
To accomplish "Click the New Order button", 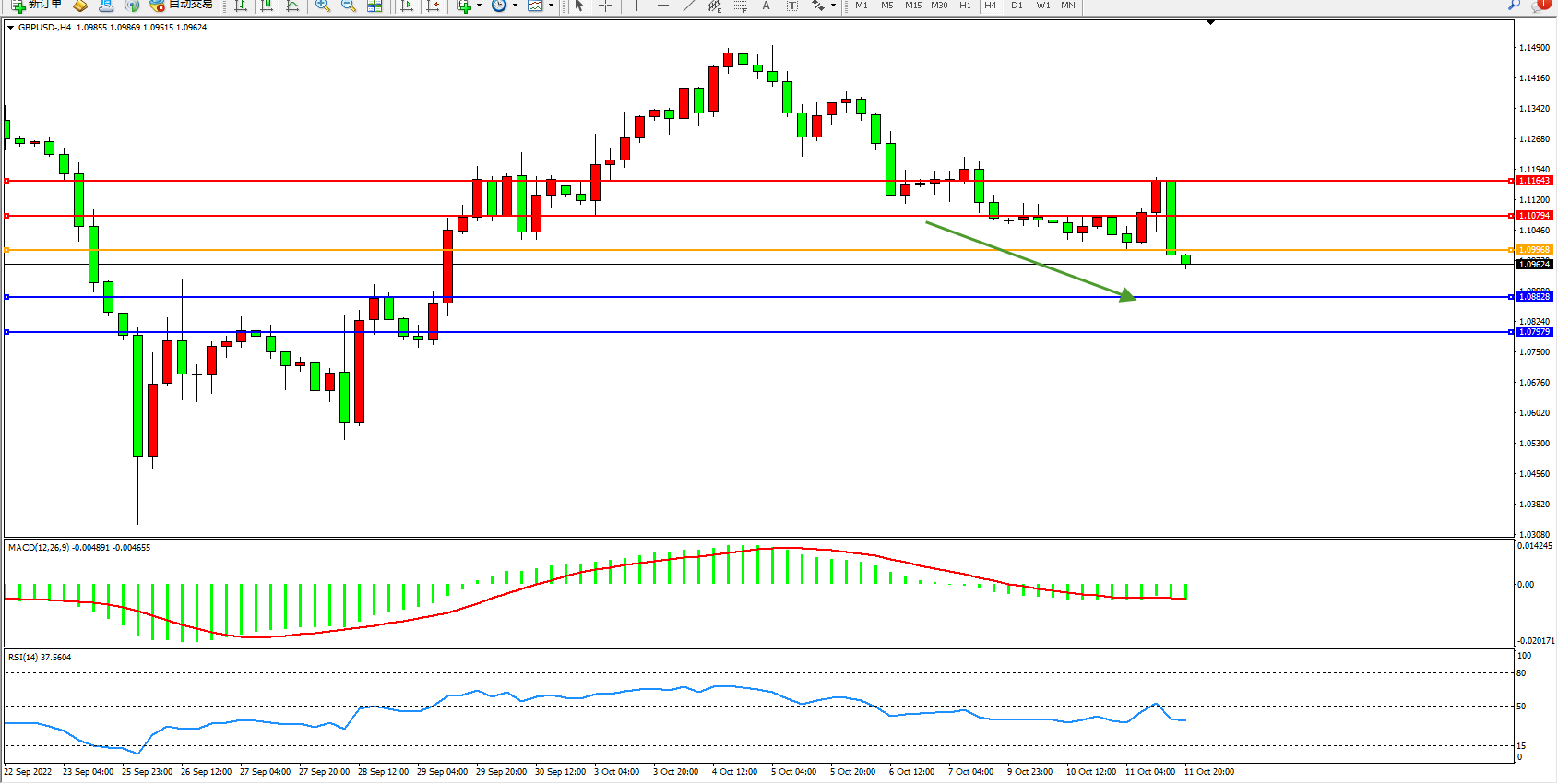I will [x=37, y=6].
